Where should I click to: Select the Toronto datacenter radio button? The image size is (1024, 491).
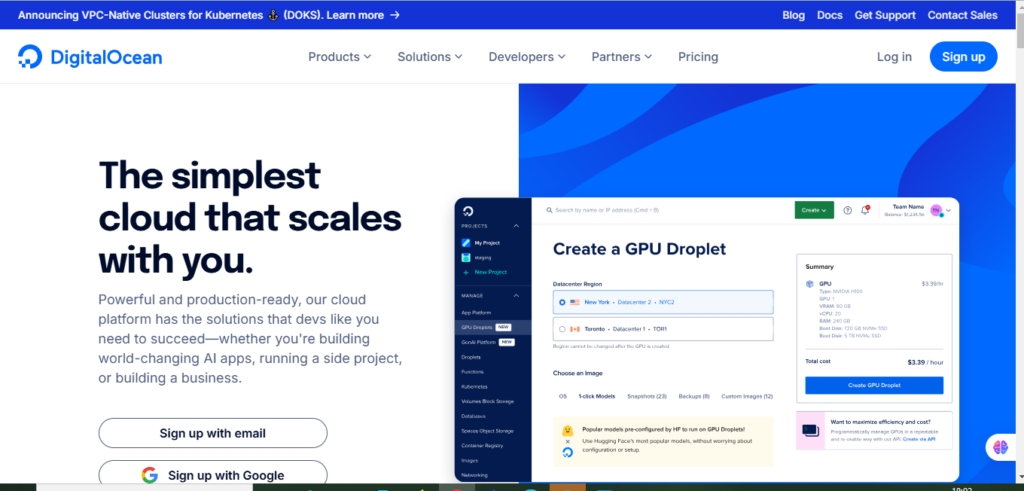(x=562, y=328)
